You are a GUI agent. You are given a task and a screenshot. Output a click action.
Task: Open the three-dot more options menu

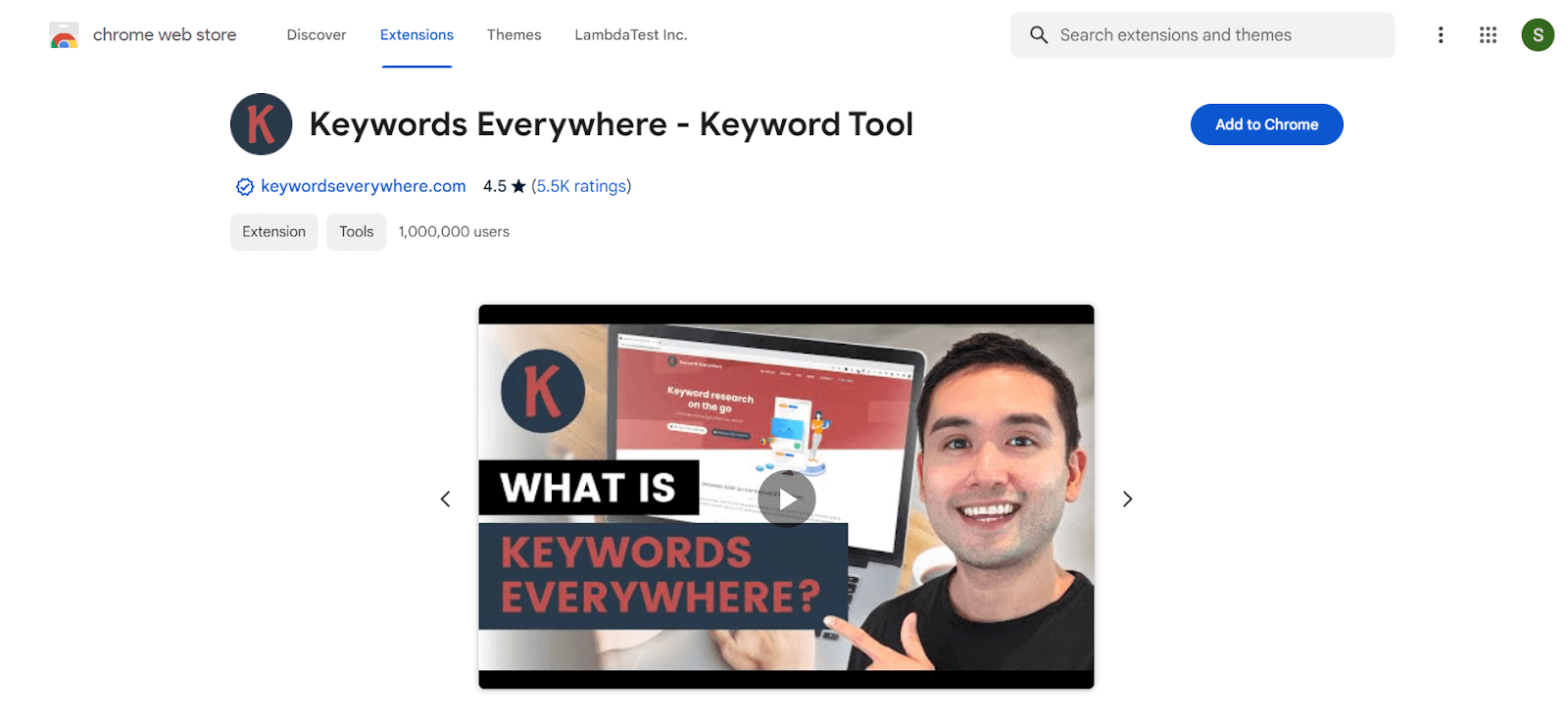tap(1441, 35)
